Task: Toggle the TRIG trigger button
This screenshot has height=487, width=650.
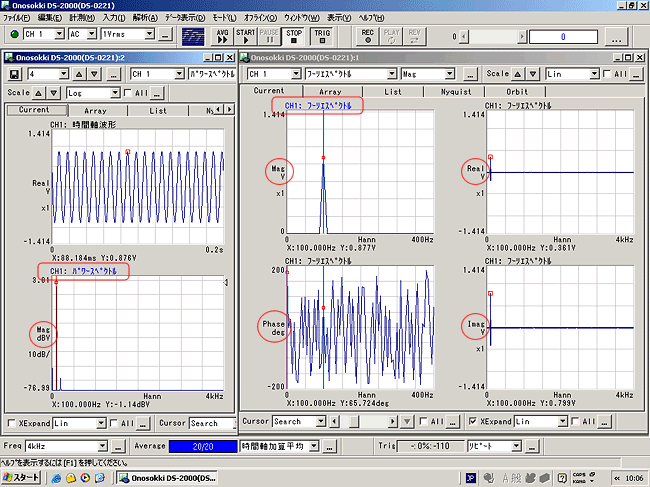Action: coord(322,36)
